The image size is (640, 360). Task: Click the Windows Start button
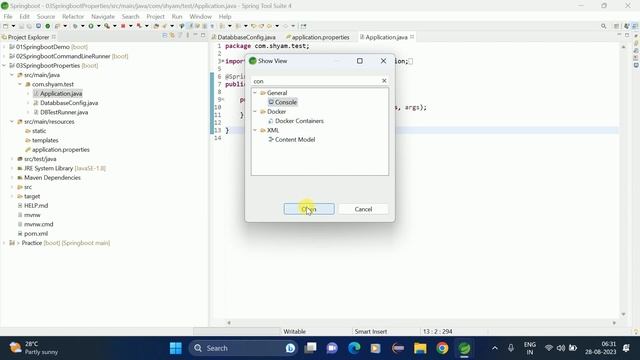176,348
